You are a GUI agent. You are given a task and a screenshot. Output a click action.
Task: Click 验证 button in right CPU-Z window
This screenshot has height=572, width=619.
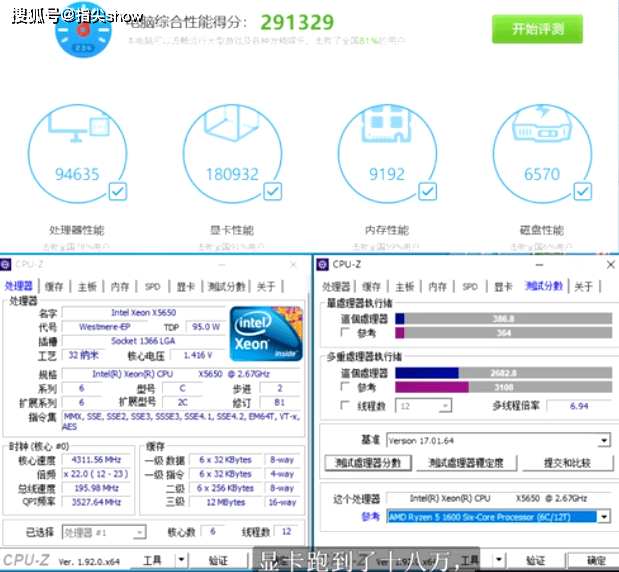(x=536, y=559)
